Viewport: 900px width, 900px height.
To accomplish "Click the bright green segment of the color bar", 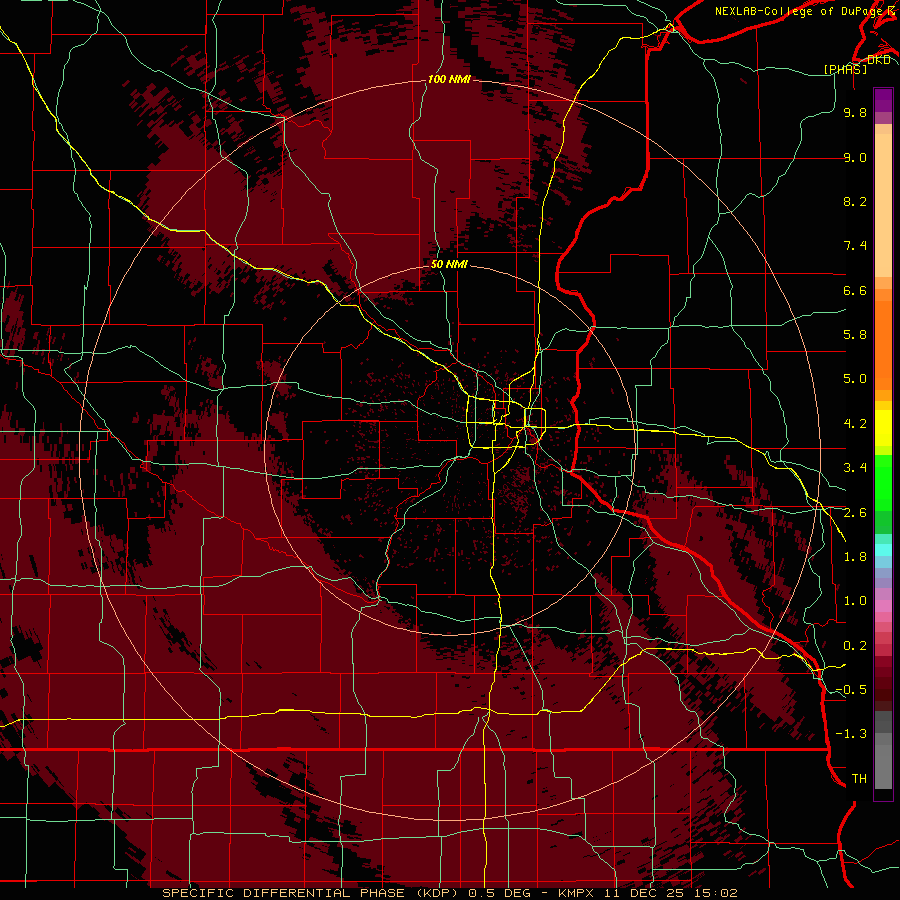I will [x=883, y=482].
